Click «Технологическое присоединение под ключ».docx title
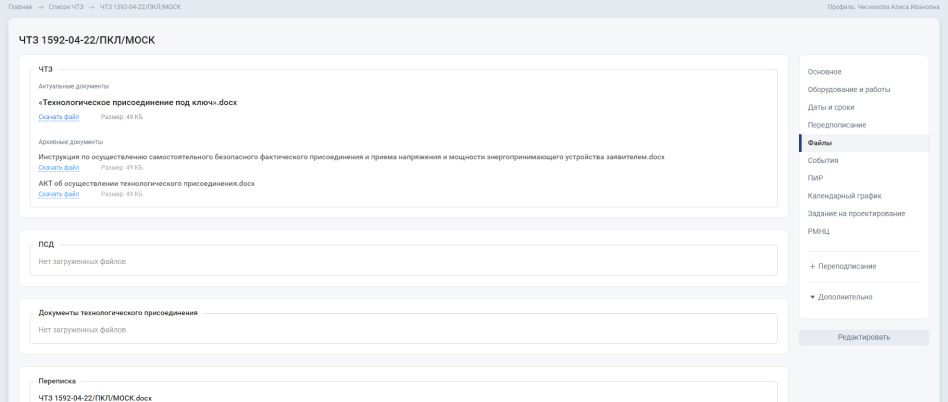Screen dimensions: 948x402 tap(138, 102)
